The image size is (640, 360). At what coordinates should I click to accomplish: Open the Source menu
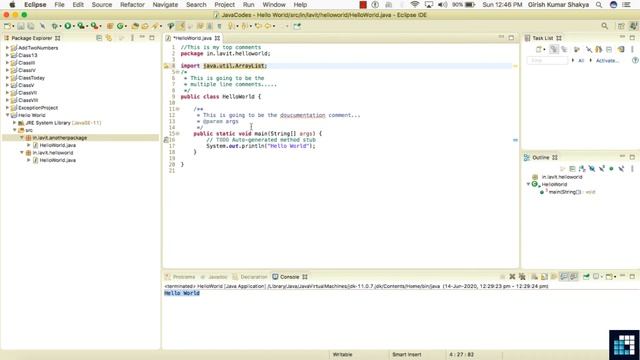coord(102,5)
